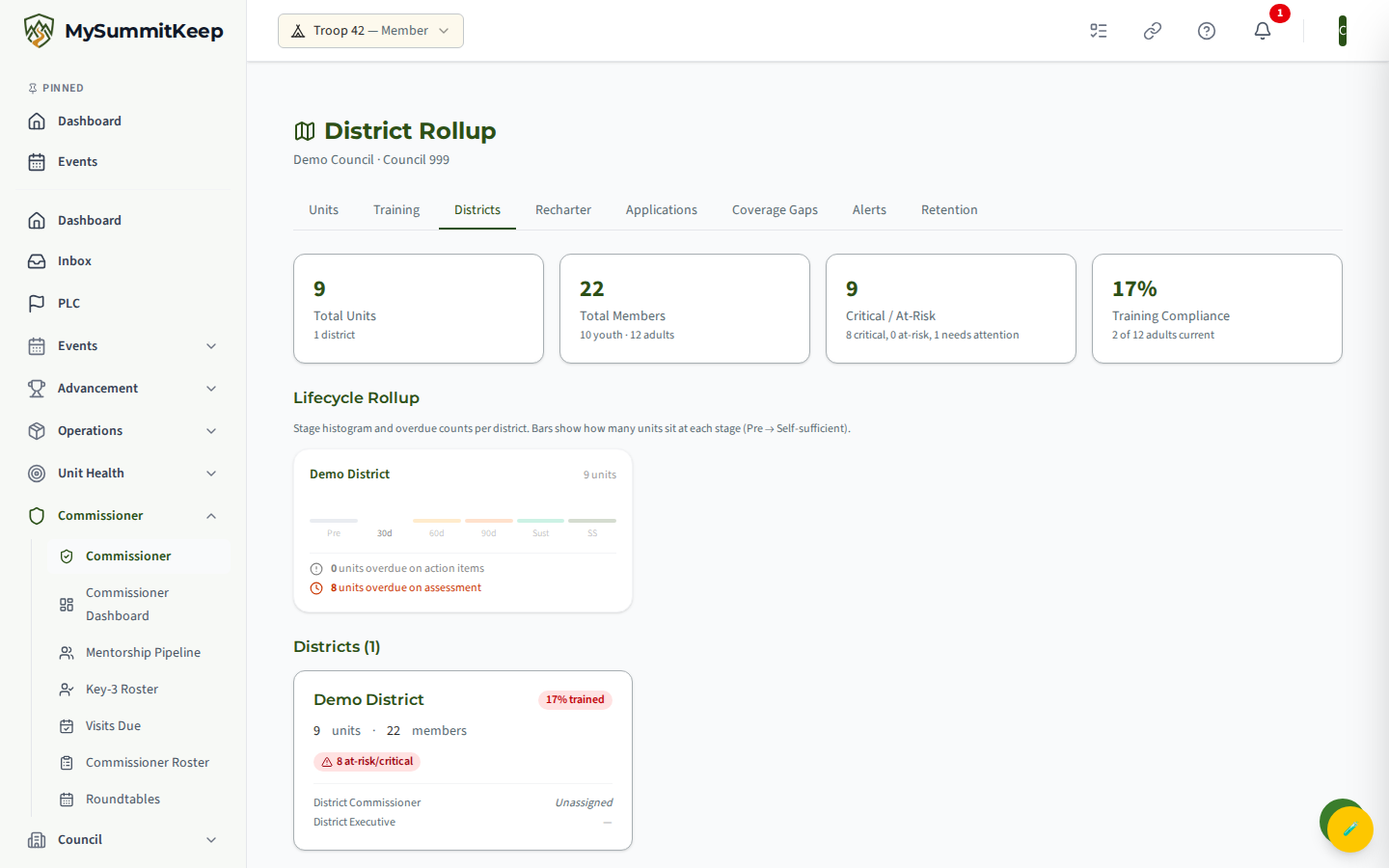Open the selected Commissioner submenu item
1389x868 pixels.
point(139,556)
